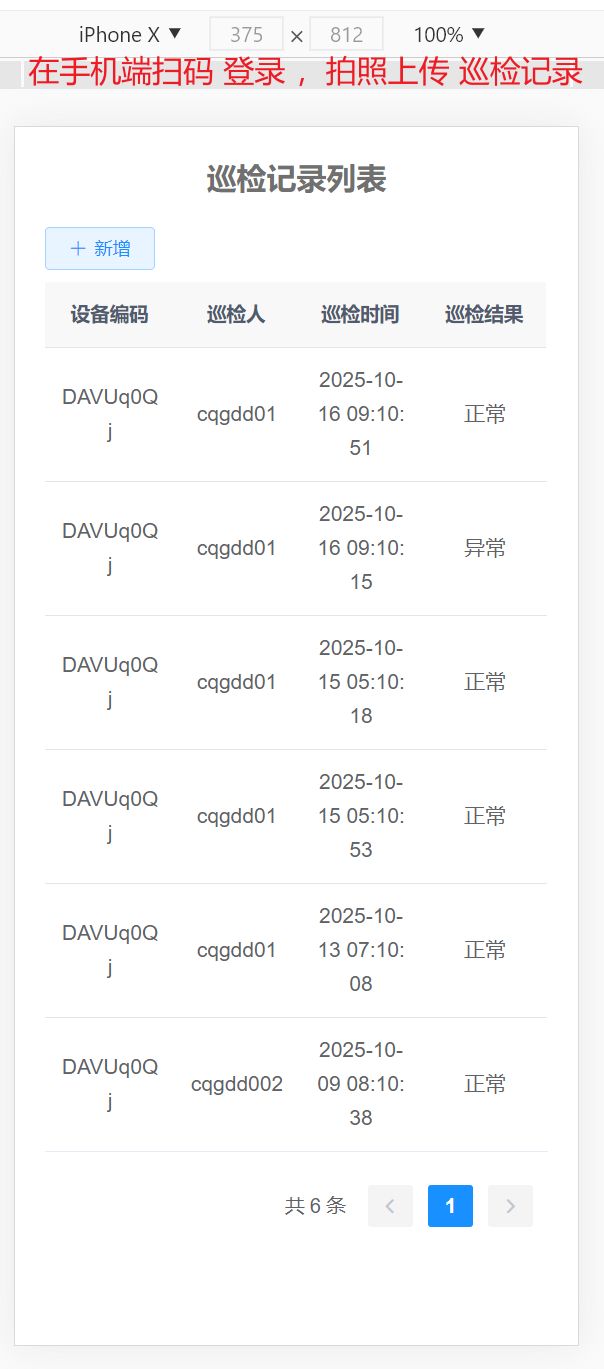Open the iPhone X device dropdown
The height and width of the screenshot is (1369, 604).
[130, 35]
